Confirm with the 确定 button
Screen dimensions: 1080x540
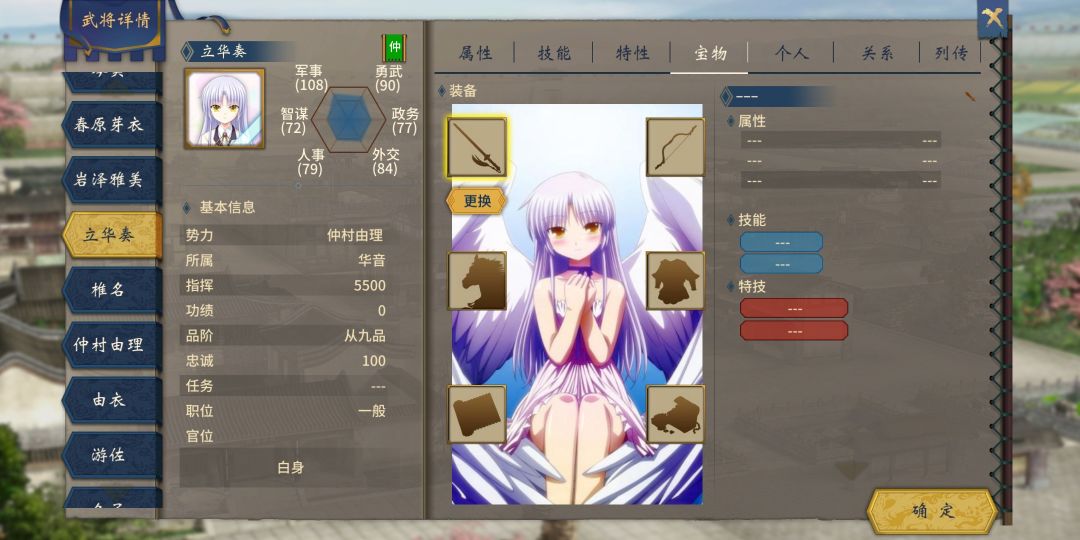[x=933, y=511]
